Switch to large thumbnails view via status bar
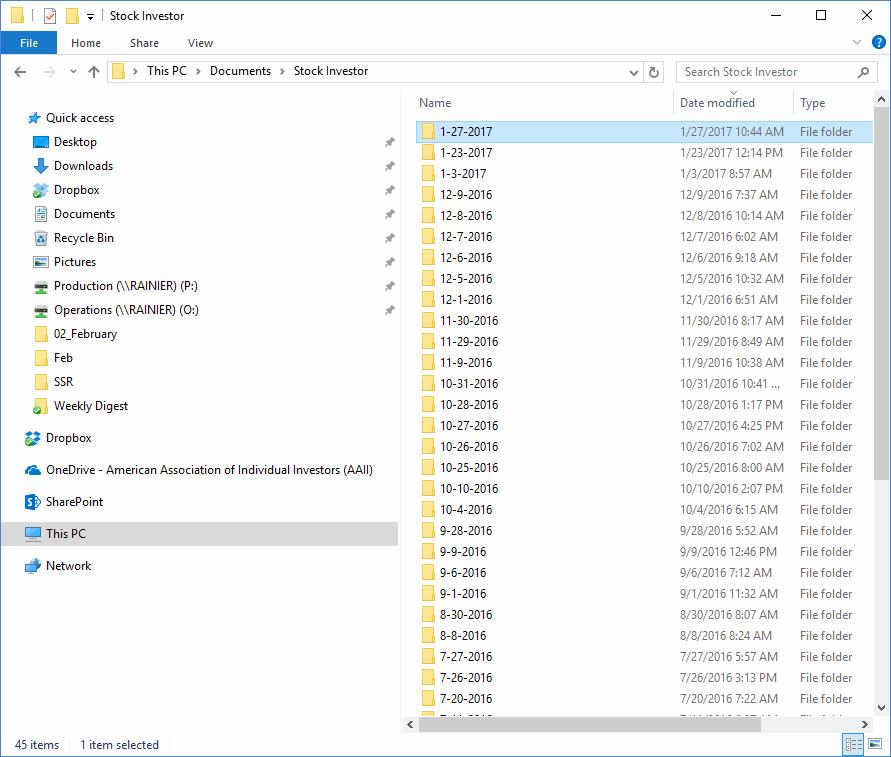The width and height of the screenshot is (891, 757). coord(873,744)
